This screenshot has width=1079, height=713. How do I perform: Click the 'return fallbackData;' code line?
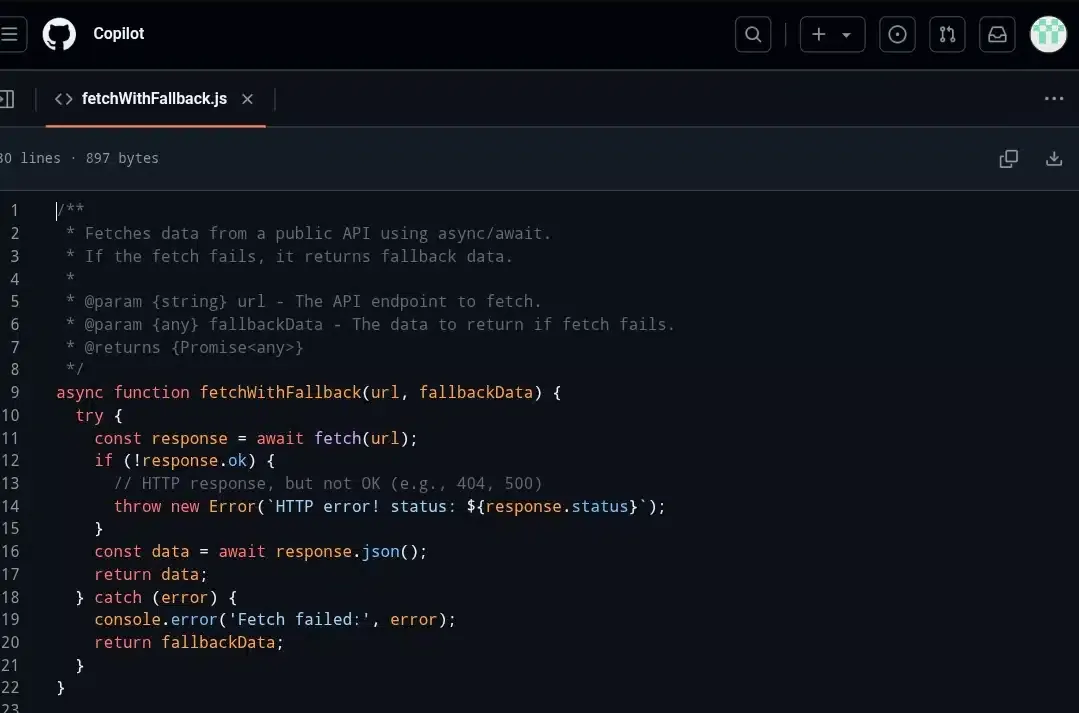[189, 642]
